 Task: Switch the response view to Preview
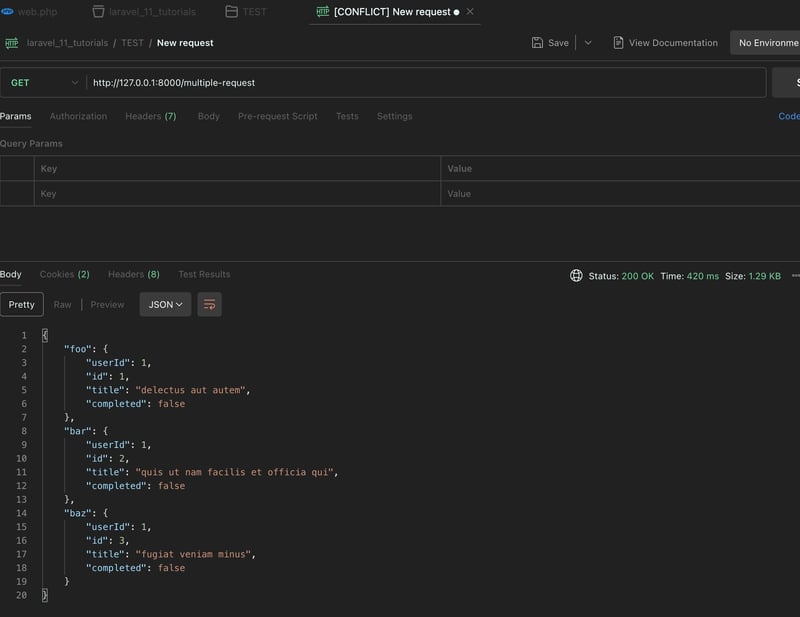coord(107,304)
